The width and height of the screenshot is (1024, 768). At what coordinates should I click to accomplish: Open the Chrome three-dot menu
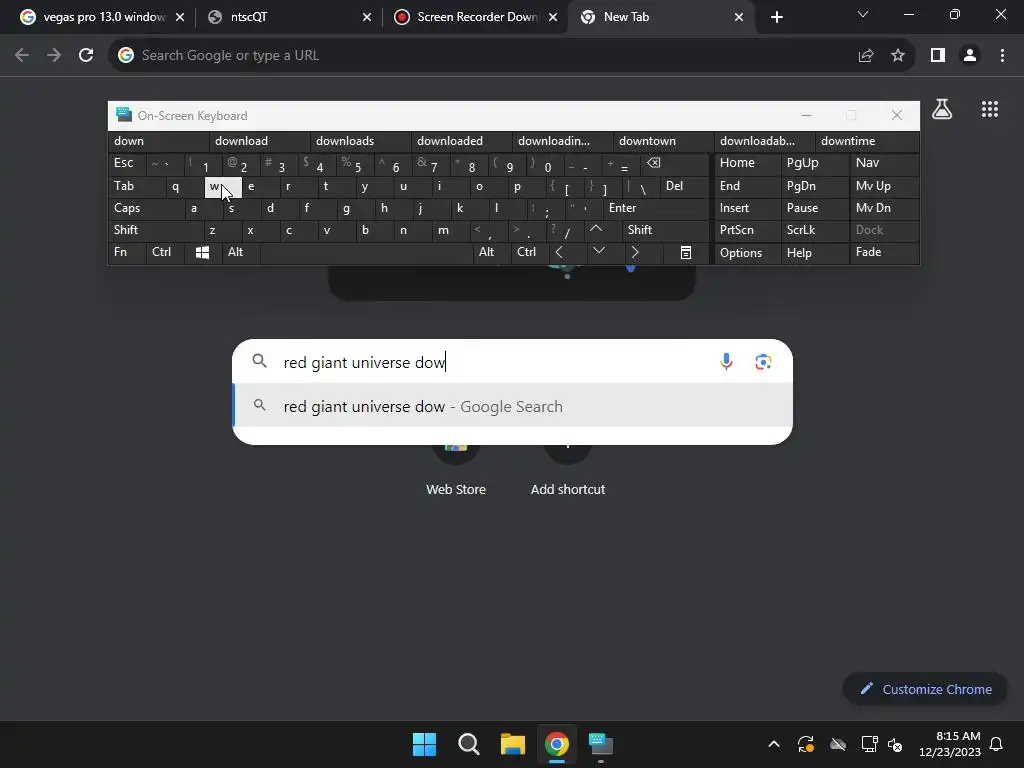[1002, 56]
